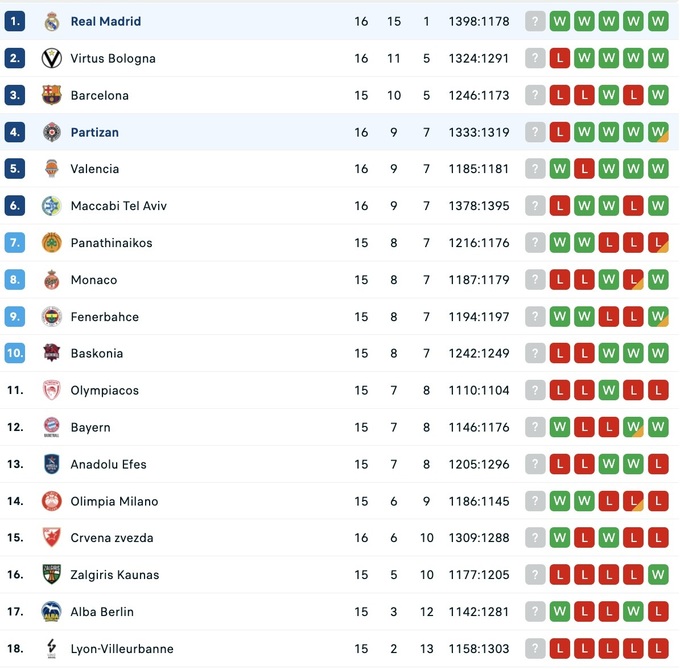The image size is (680, 669).
Task: Click the Olympiacos club crest icon
Action: pyautogui.click(x=52, y=390)
